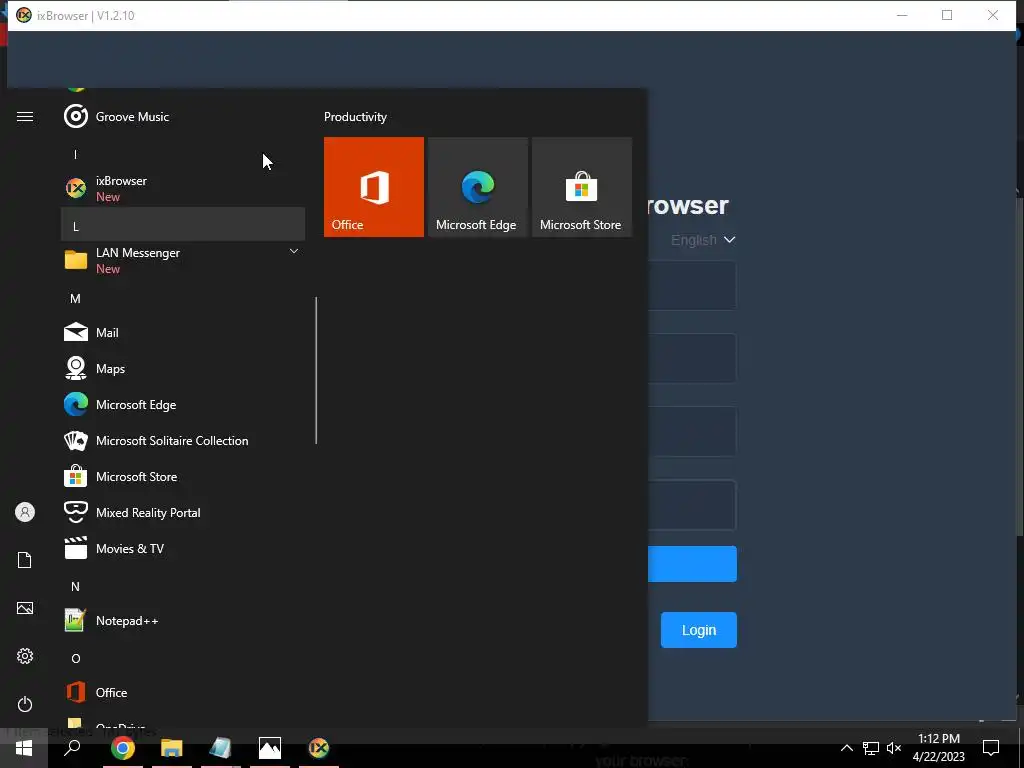Open Microsoft Store from the app list
Viewport: 1024px width, 768px height.
tap(183, 477)
